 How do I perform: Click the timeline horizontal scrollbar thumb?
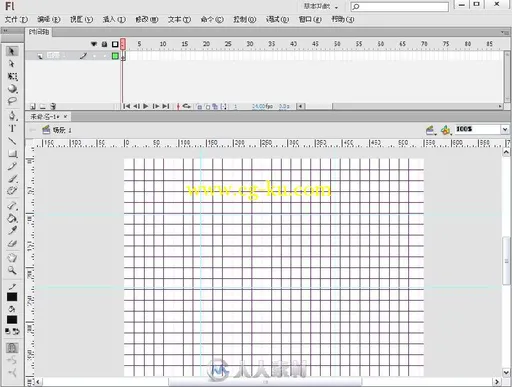[318, 106]
